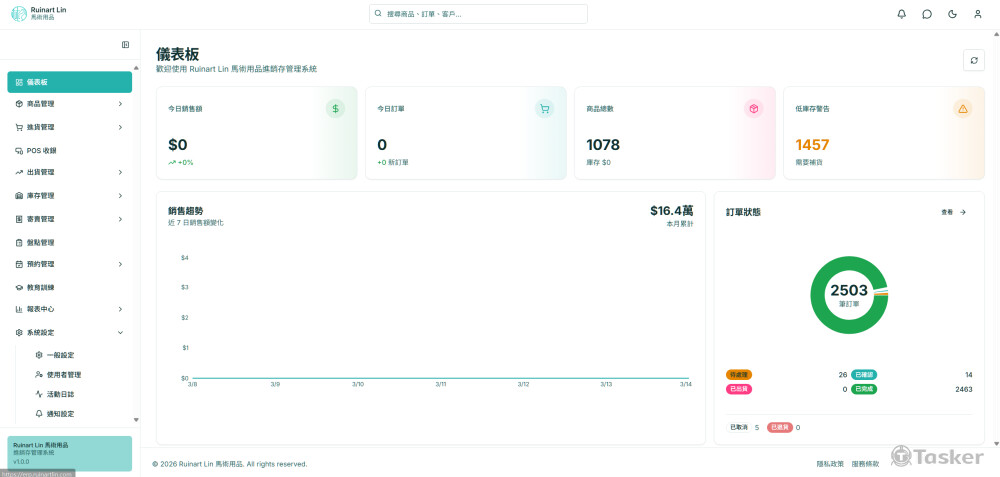
Task: Click the dashboard refresh button
Action: tap(973, 60)
